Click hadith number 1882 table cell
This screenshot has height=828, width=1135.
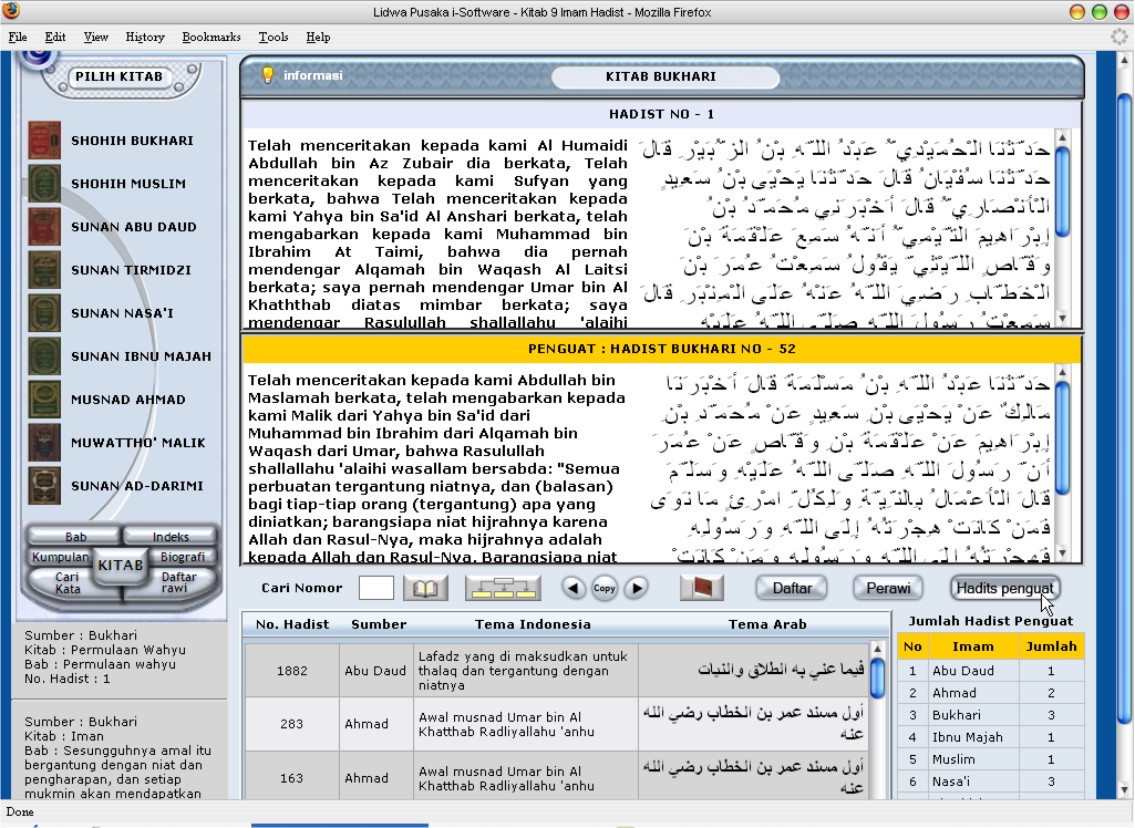(292, 671)
